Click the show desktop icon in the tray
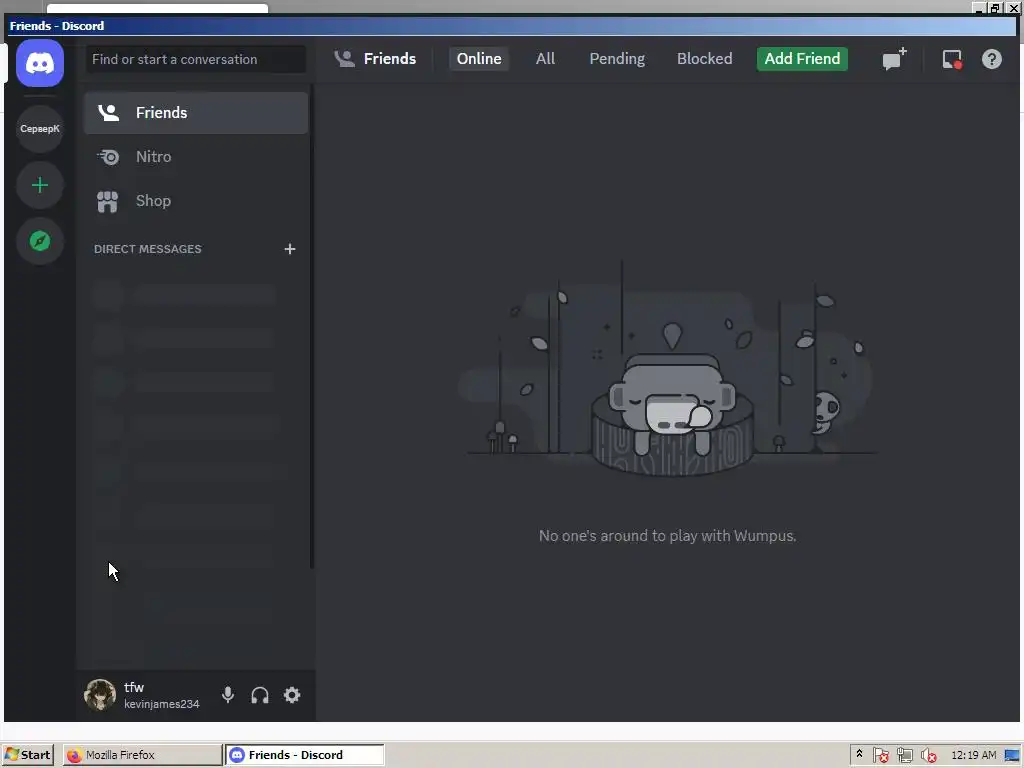 pos(1013,756)
